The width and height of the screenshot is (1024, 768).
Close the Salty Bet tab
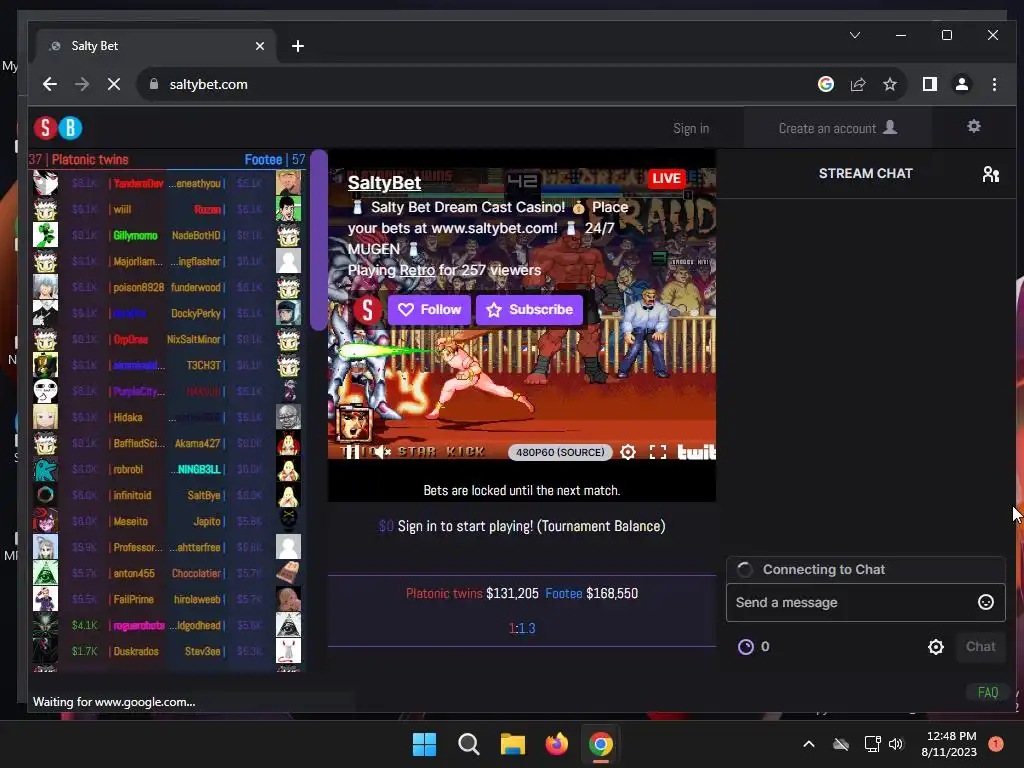[260, 46]
